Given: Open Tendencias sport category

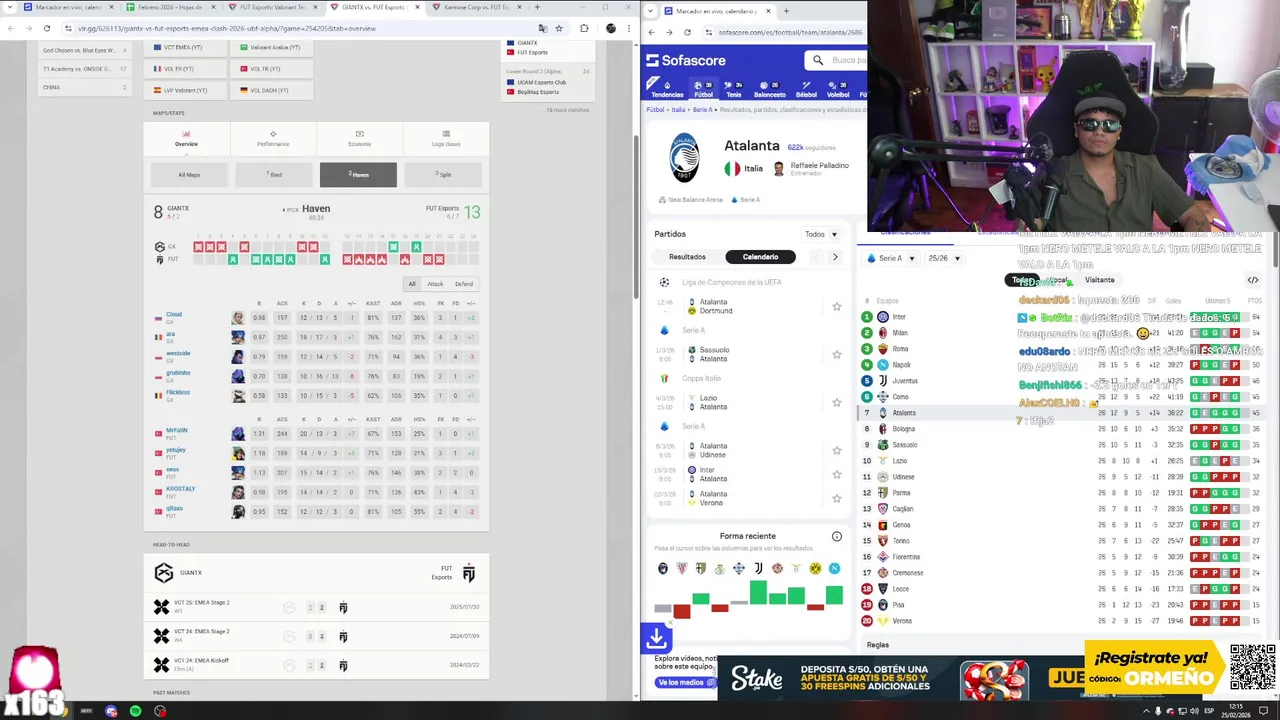Looking at the screenshot, I should coord(667,89).
